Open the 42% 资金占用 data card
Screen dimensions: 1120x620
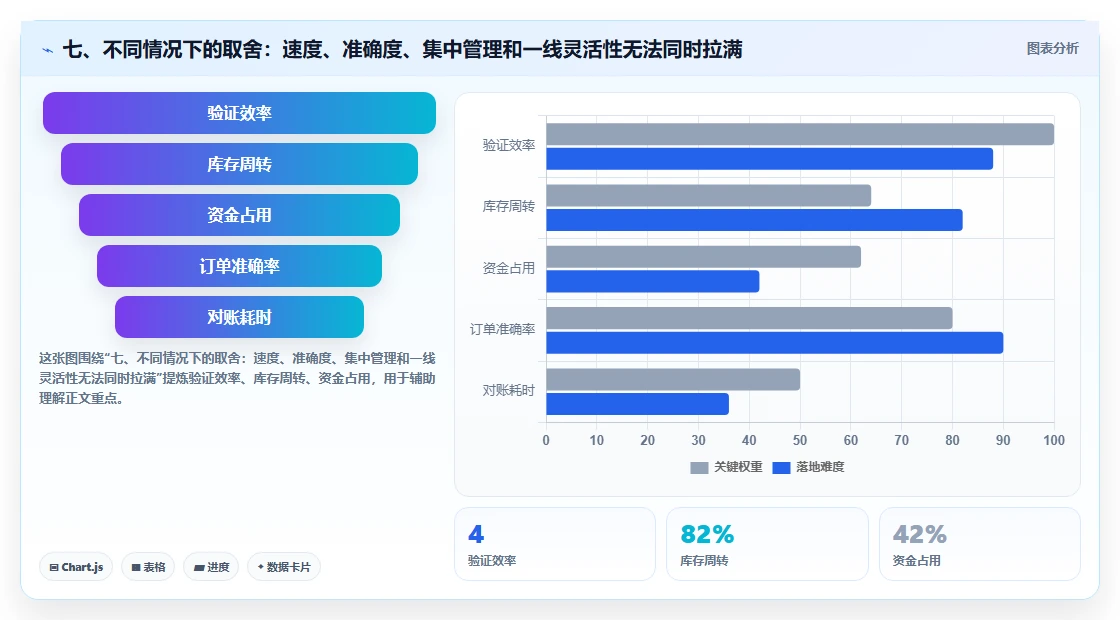979,544
